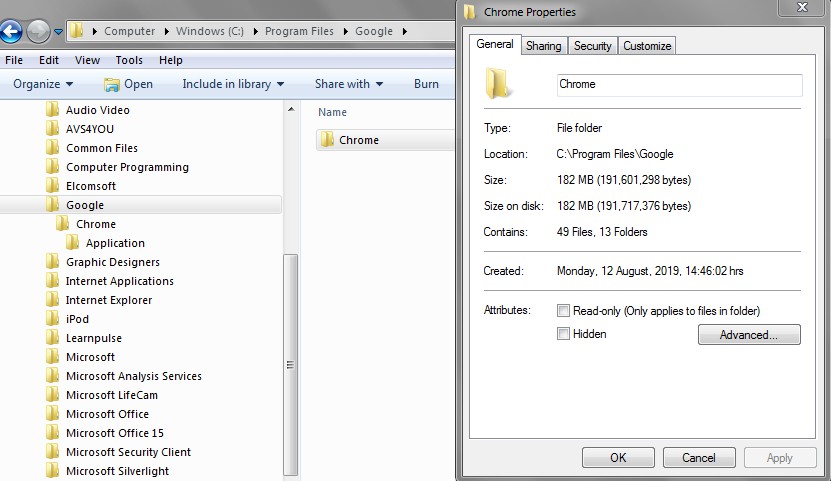The height and width of the screenshot is (481, 831).
Task: Select iPod folder in tree
Action: pos(77,319)
